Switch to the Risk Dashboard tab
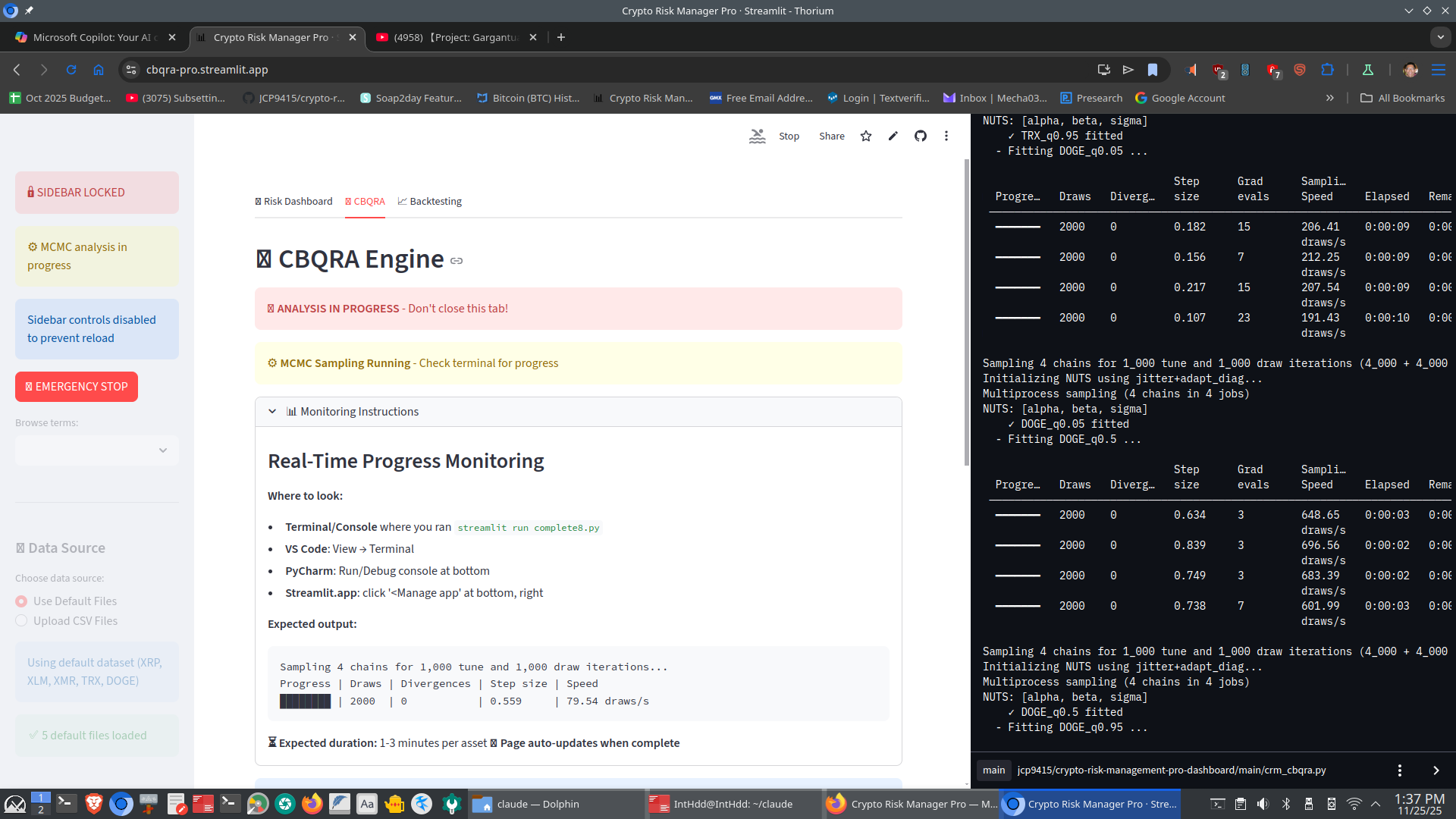The width and height of the screenshot is (1456, 819). 293,202
